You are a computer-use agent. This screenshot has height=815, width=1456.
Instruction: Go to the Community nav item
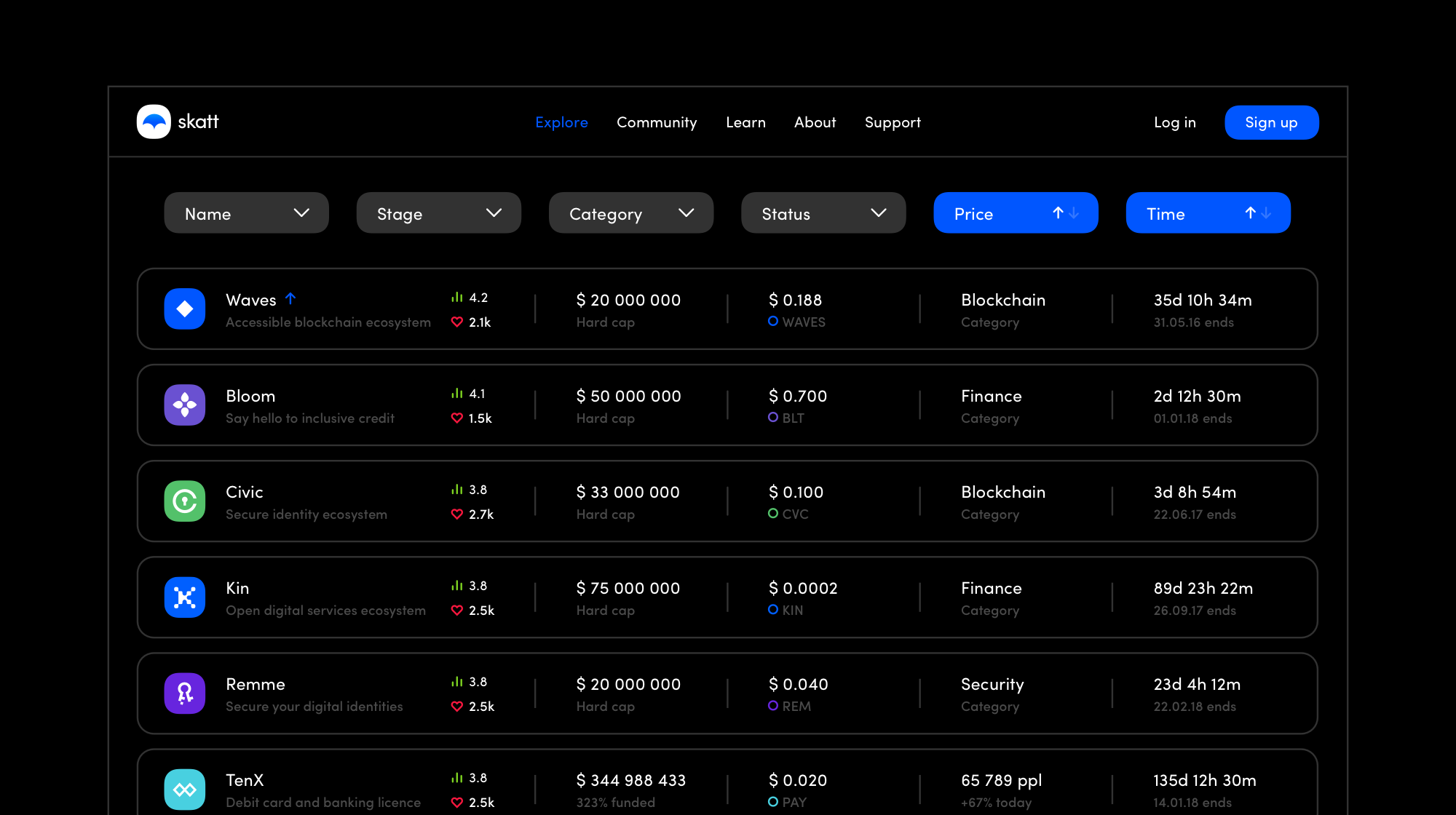coord(657,122)
